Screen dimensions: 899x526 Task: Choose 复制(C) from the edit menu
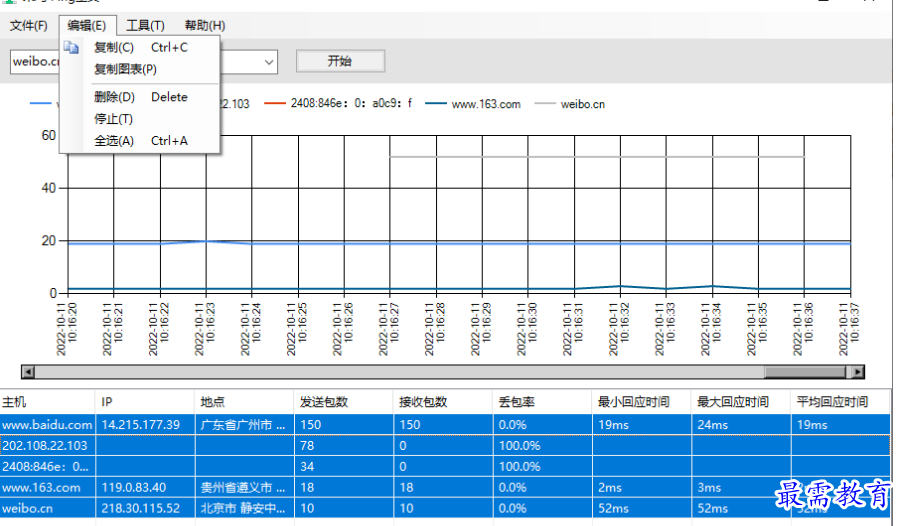pos(140,48)
